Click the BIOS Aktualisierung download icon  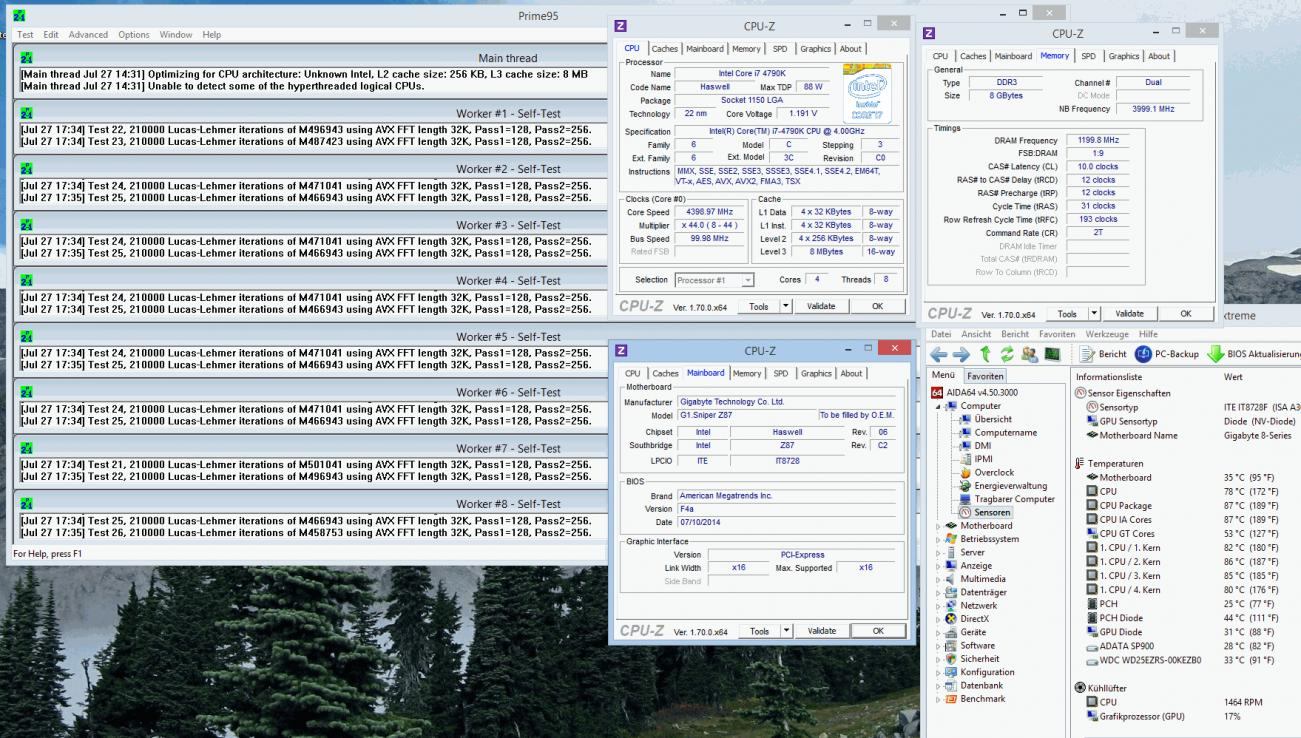click(1215, 354)
